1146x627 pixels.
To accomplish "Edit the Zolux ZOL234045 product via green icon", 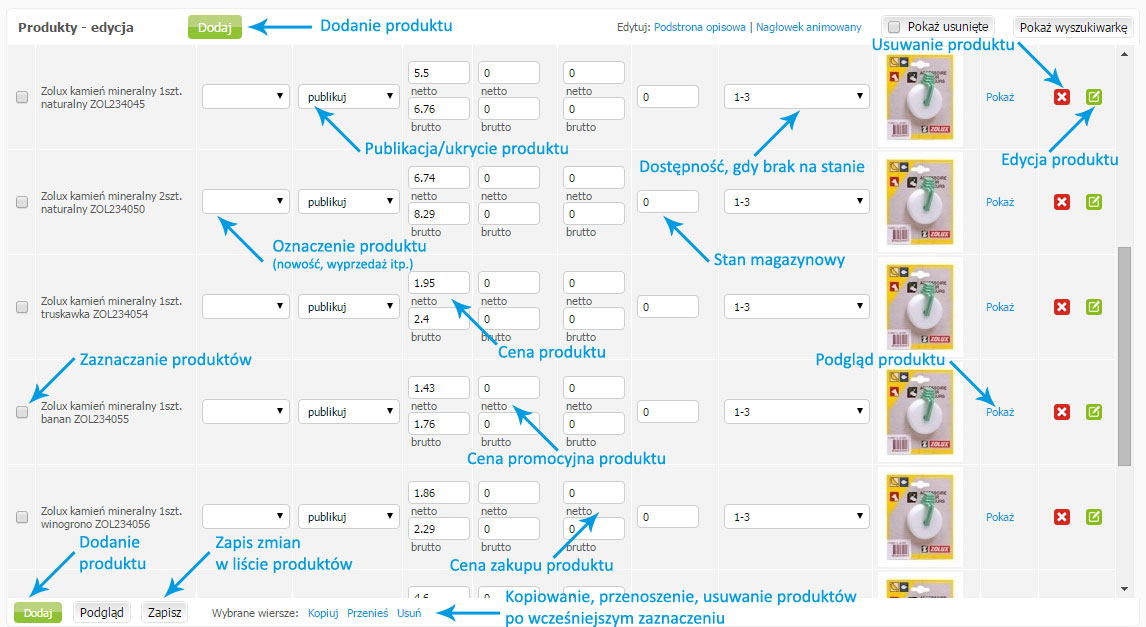I will pos(1093,96).
